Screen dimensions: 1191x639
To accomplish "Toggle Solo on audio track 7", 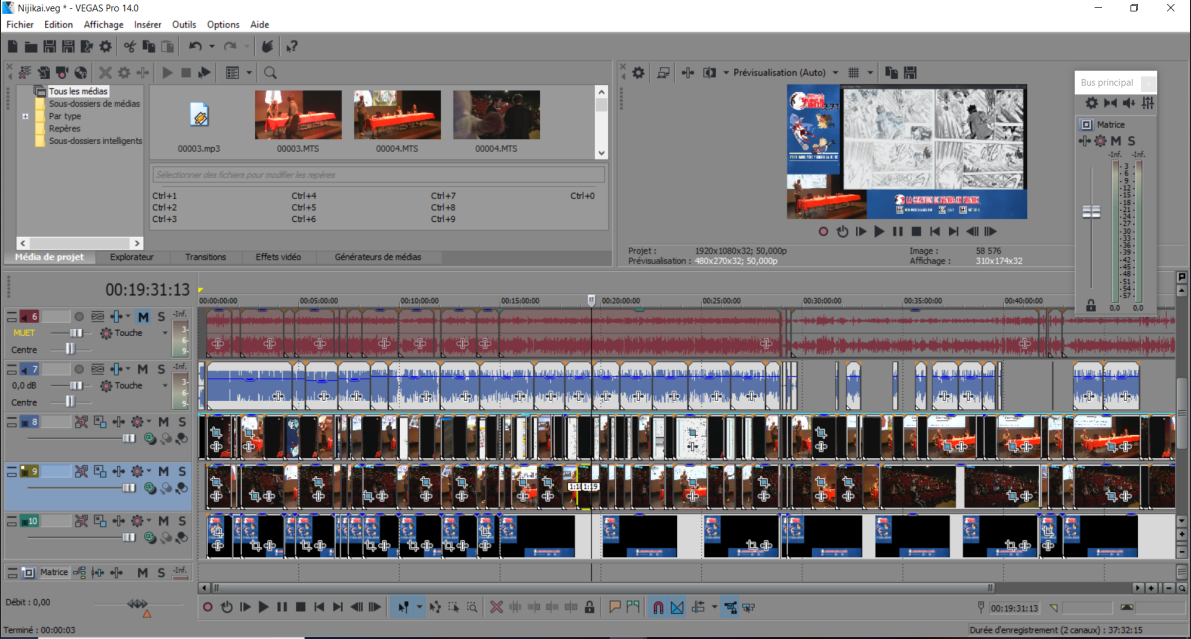I will coord(161,369).
